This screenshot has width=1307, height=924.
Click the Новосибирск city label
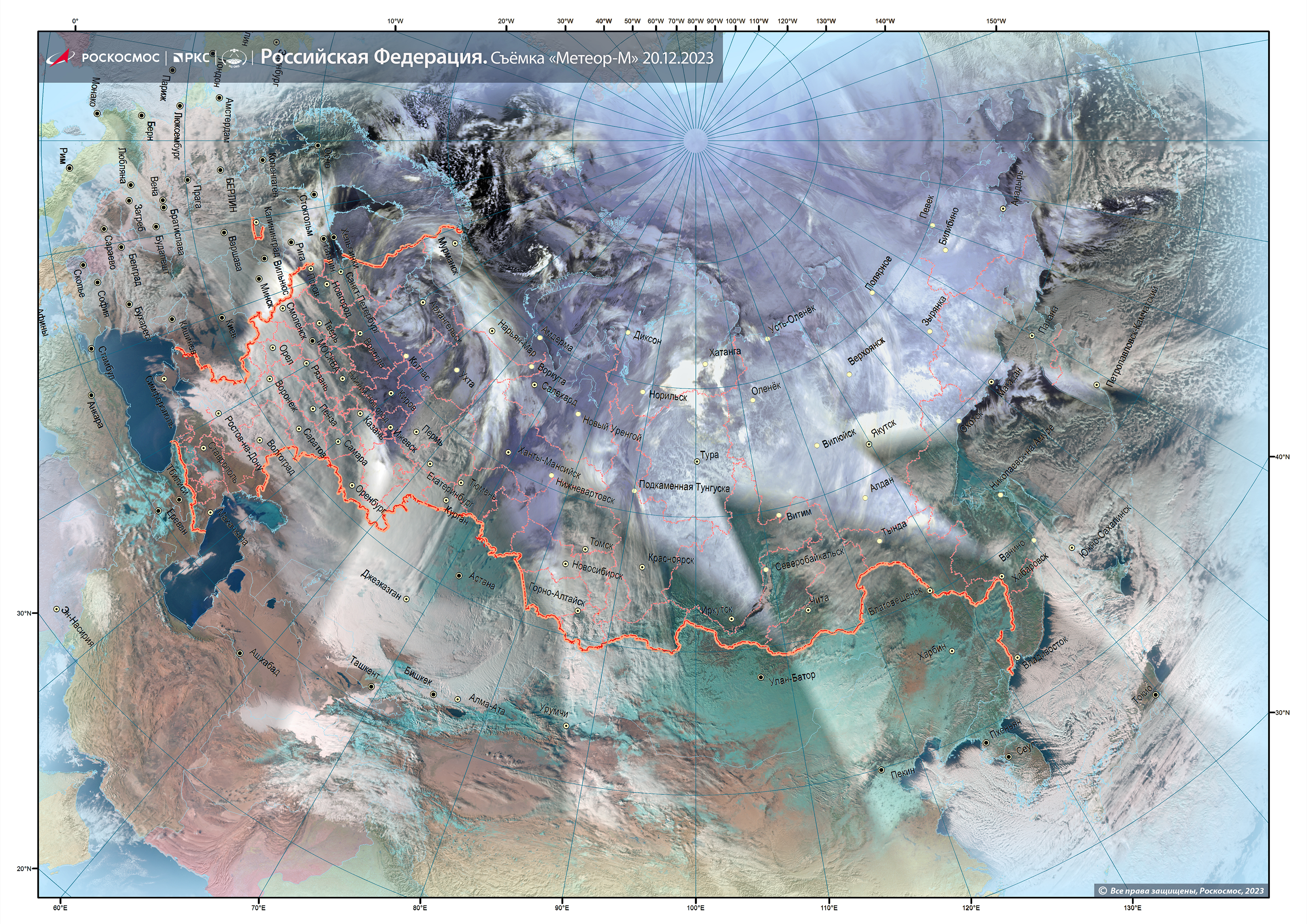point(598,571)
